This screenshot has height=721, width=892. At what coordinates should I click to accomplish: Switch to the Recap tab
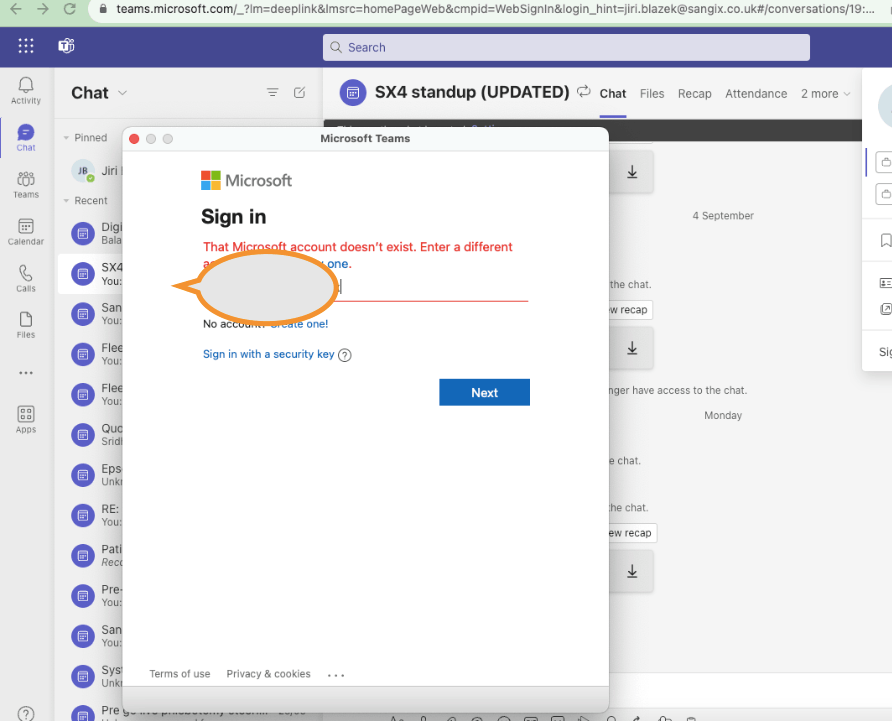tap(695, 94)
